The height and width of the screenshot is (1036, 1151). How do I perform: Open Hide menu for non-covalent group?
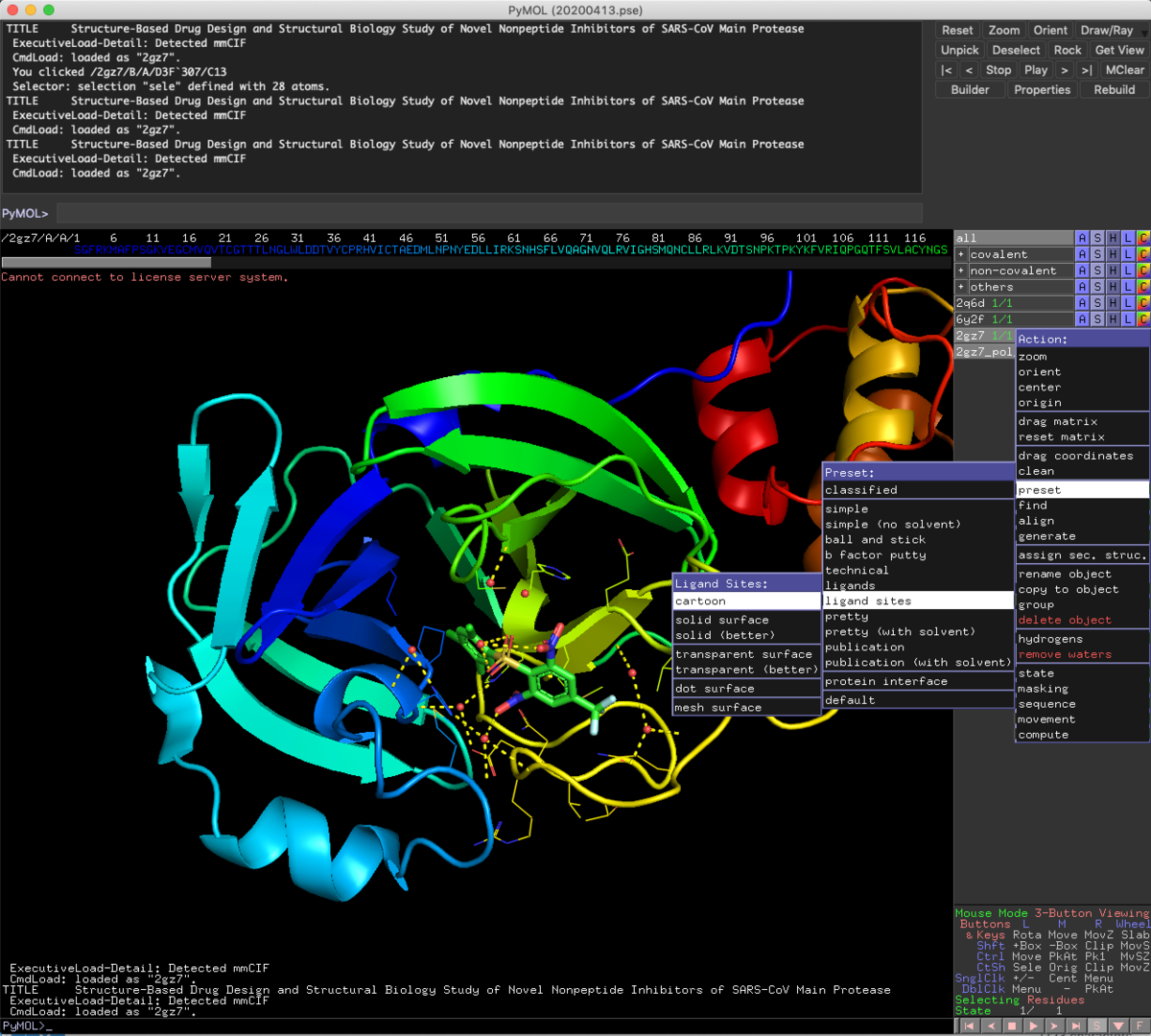1113,271
